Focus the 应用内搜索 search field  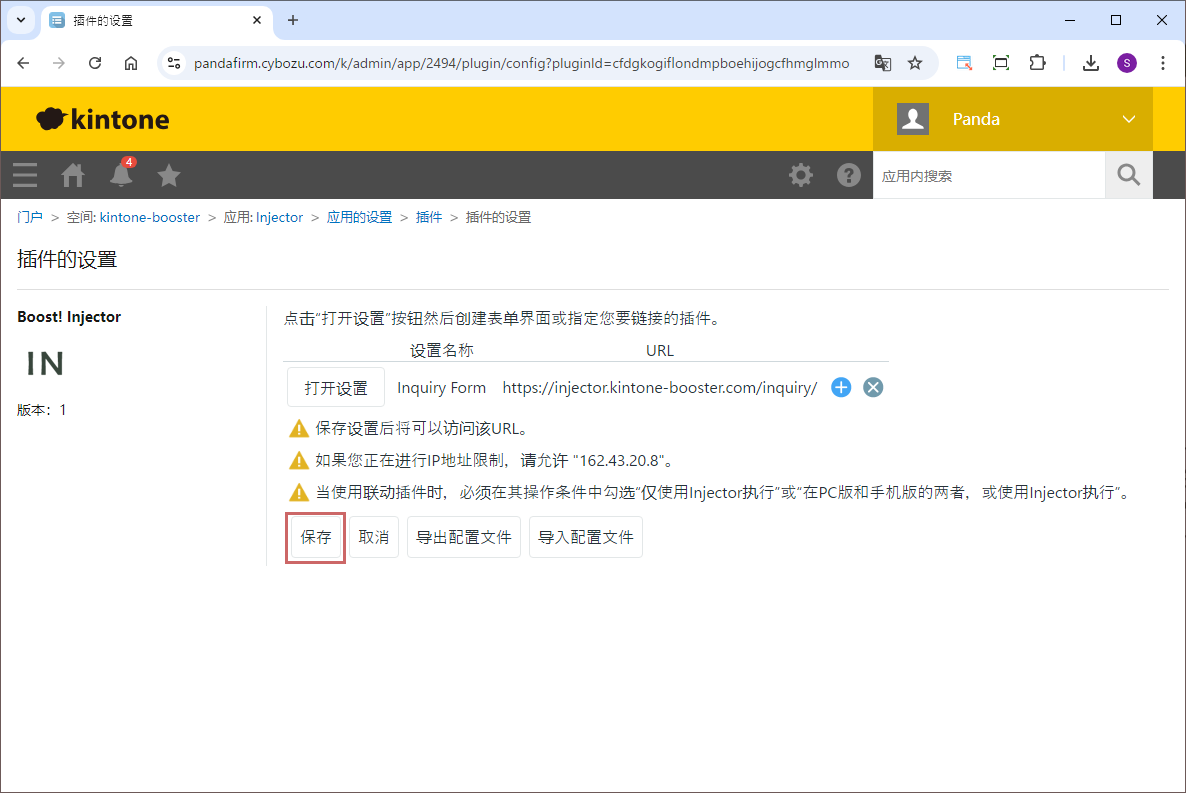(988, 175)
